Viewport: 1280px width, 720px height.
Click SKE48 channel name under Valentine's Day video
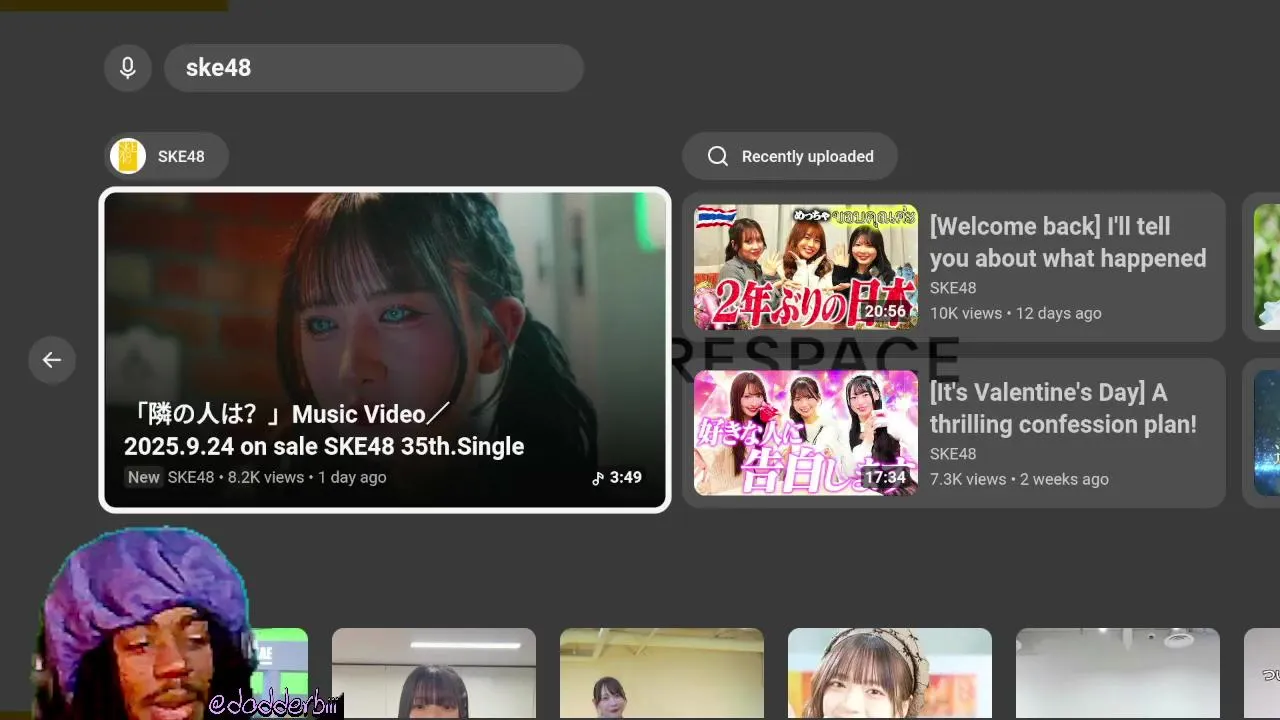pyautogui.click(x=953, y=454)
